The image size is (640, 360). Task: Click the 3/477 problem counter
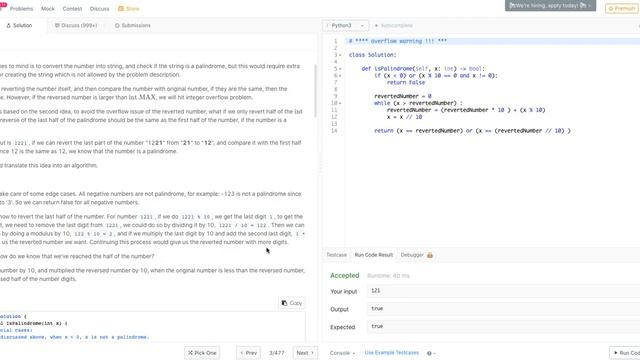(x=277, y=353)
